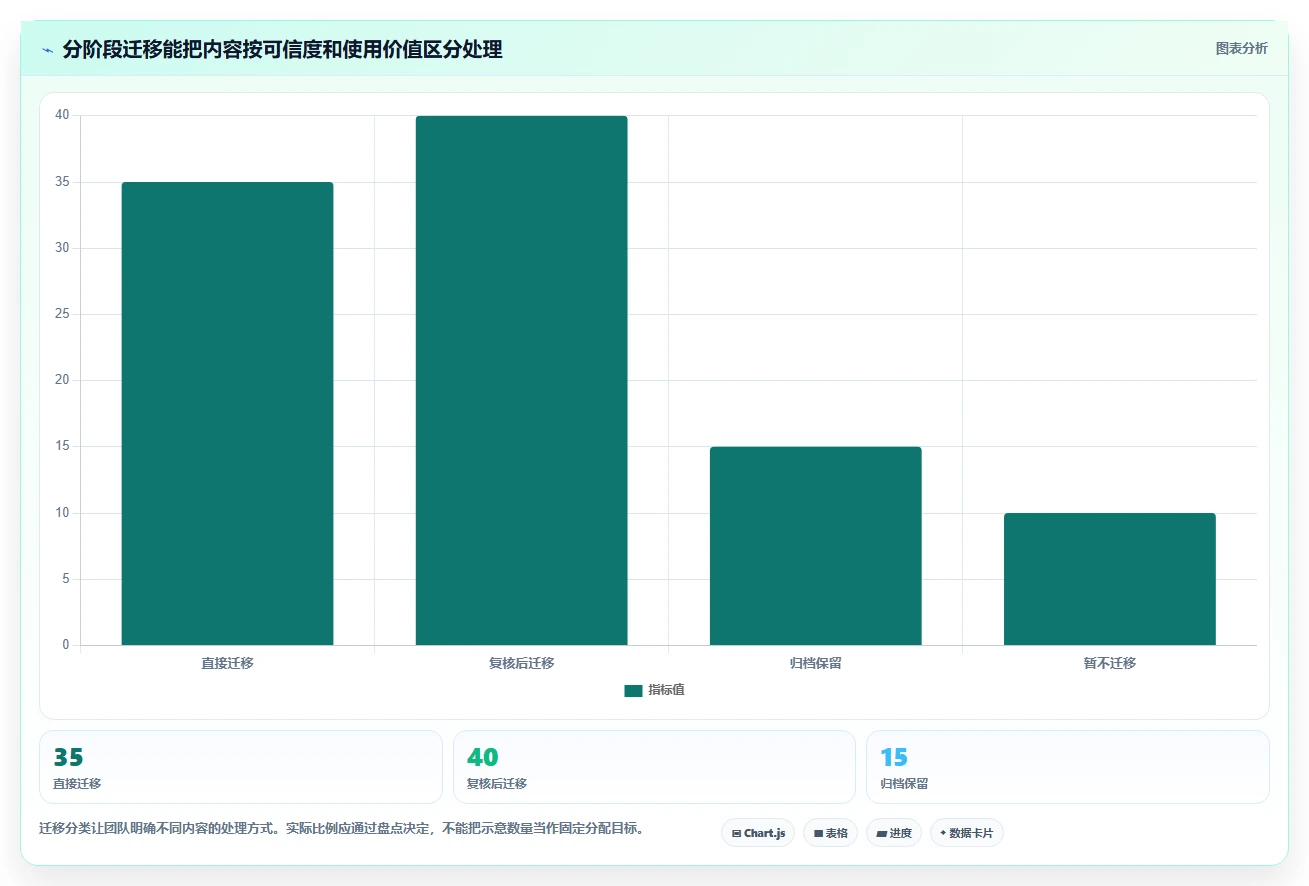Click the 暂不迁移 x-axis label
The height and width of the screenshot is (886, 1309).
(1109, 663)
